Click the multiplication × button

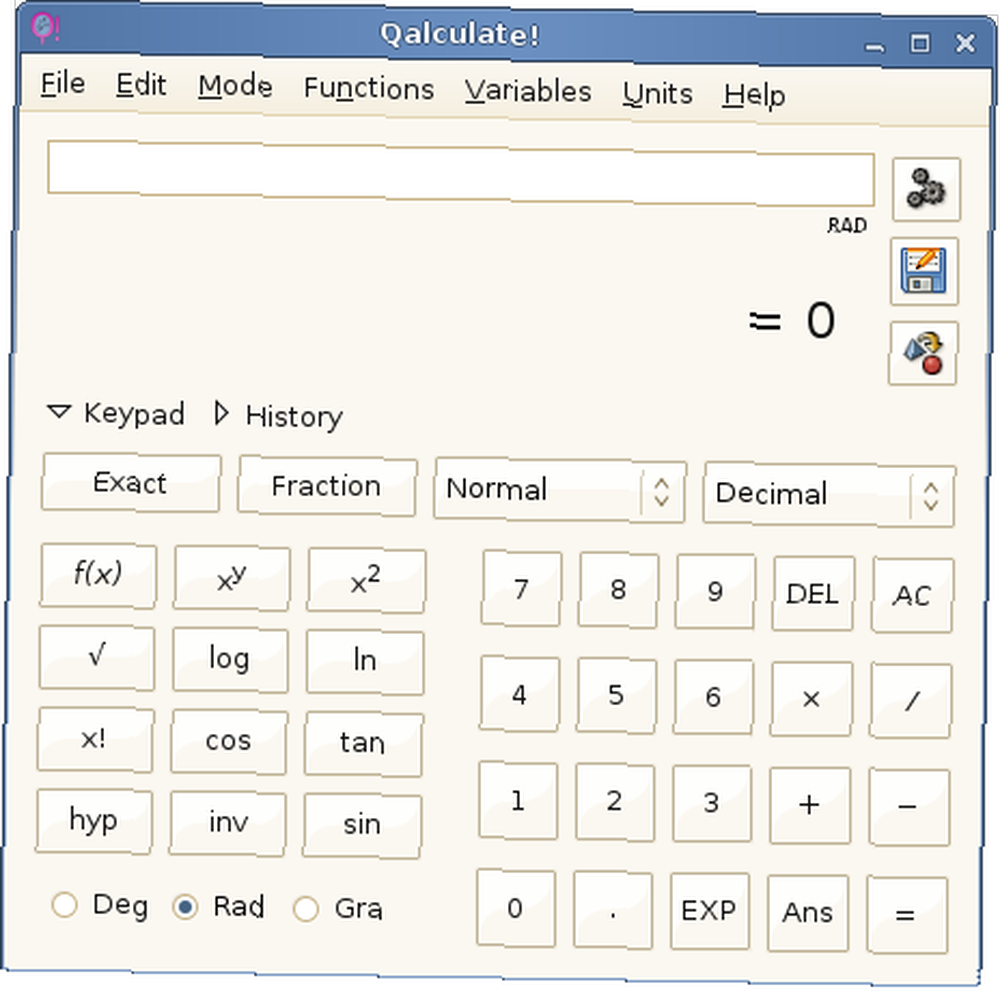click(811, 700)
